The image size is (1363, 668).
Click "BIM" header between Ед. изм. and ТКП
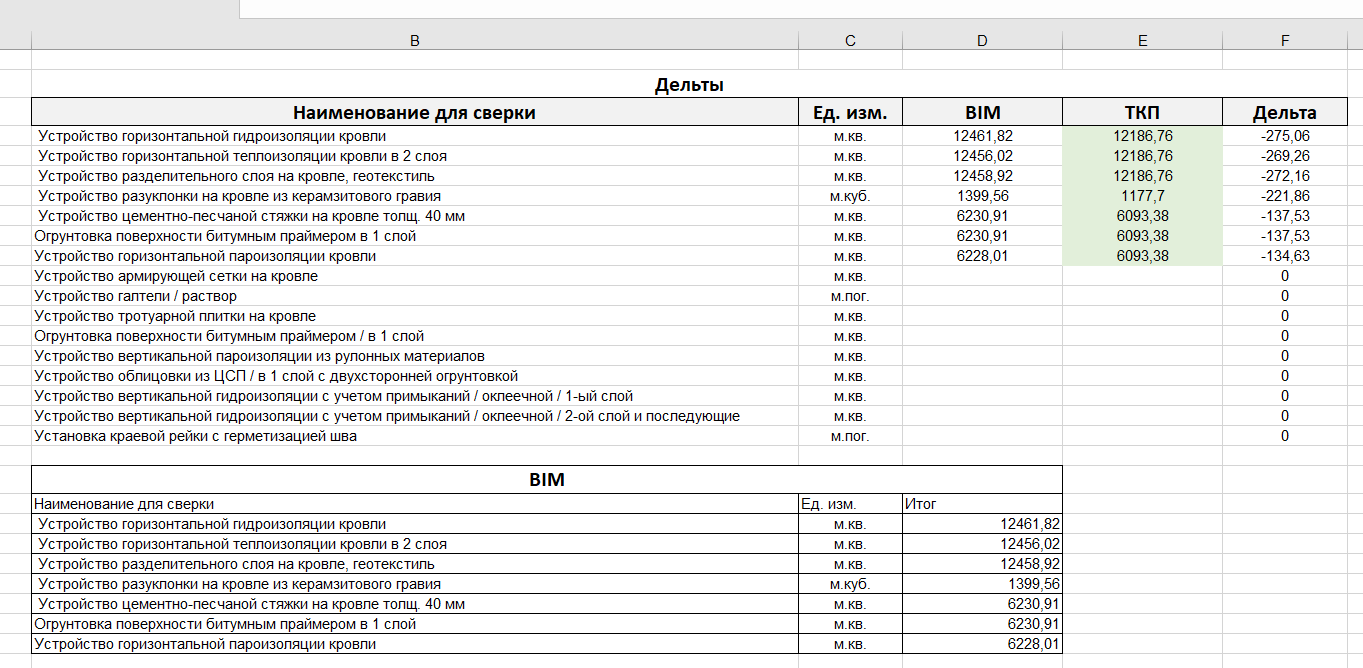[982, 112]
